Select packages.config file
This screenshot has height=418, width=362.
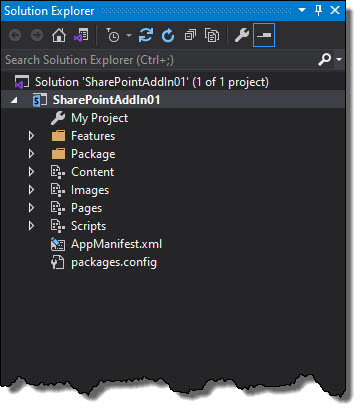point(114,262)
